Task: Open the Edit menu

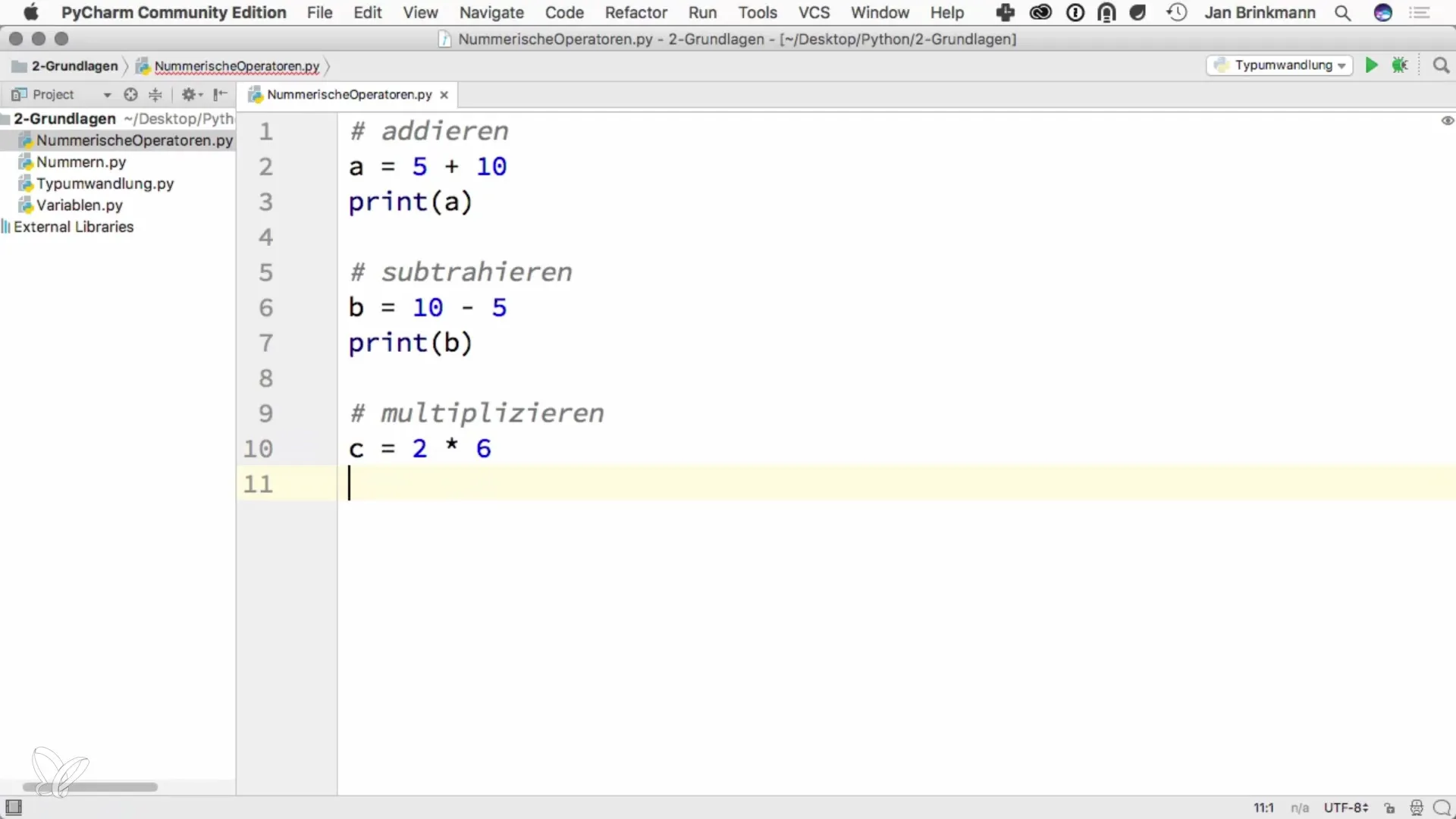Action: (368, 13)
